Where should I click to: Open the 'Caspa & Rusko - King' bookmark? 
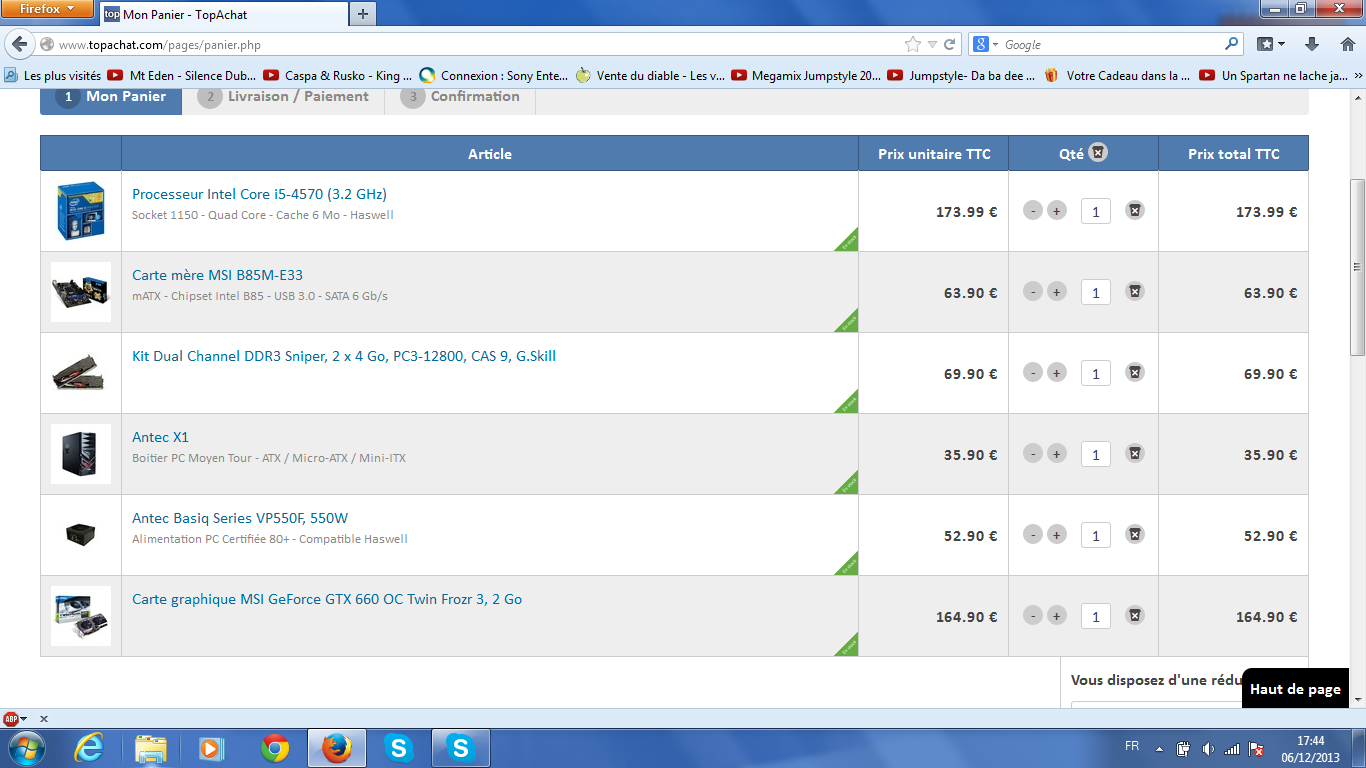337,75
